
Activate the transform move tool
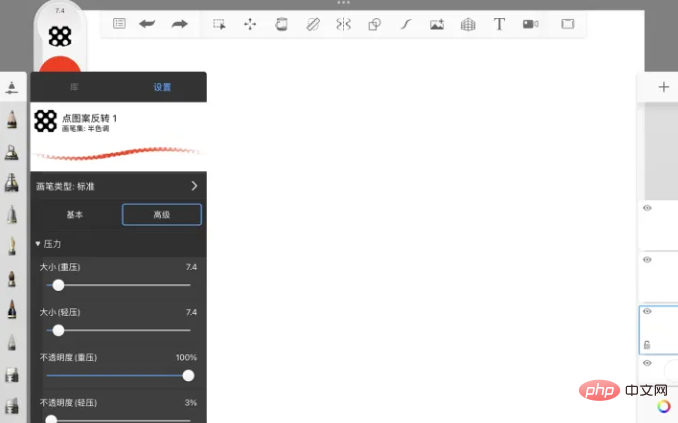pos(250,24)
